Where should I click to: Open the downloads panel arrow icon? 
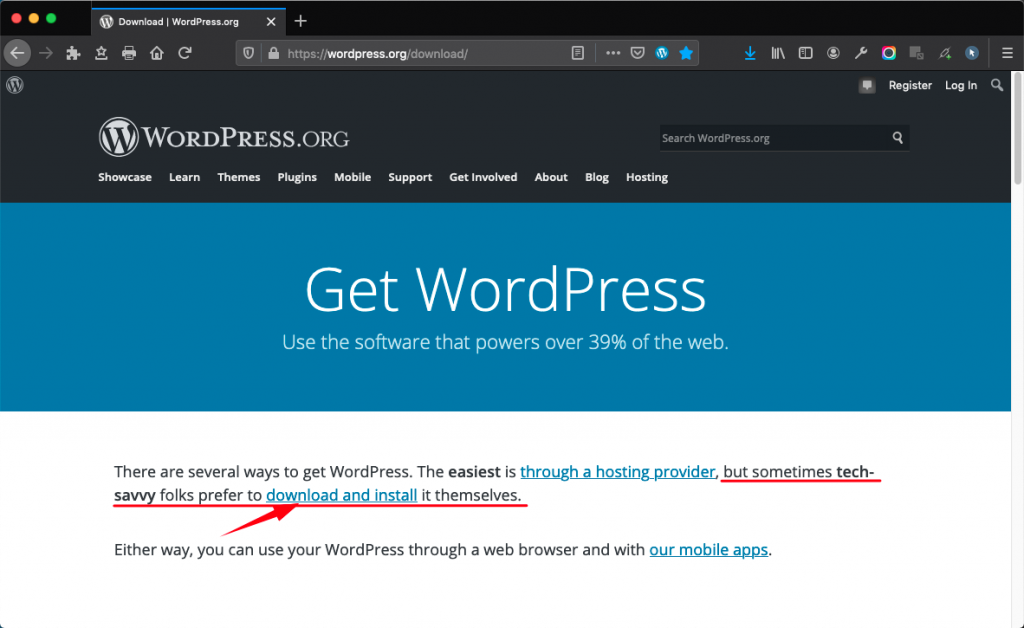tap(750, 54)
